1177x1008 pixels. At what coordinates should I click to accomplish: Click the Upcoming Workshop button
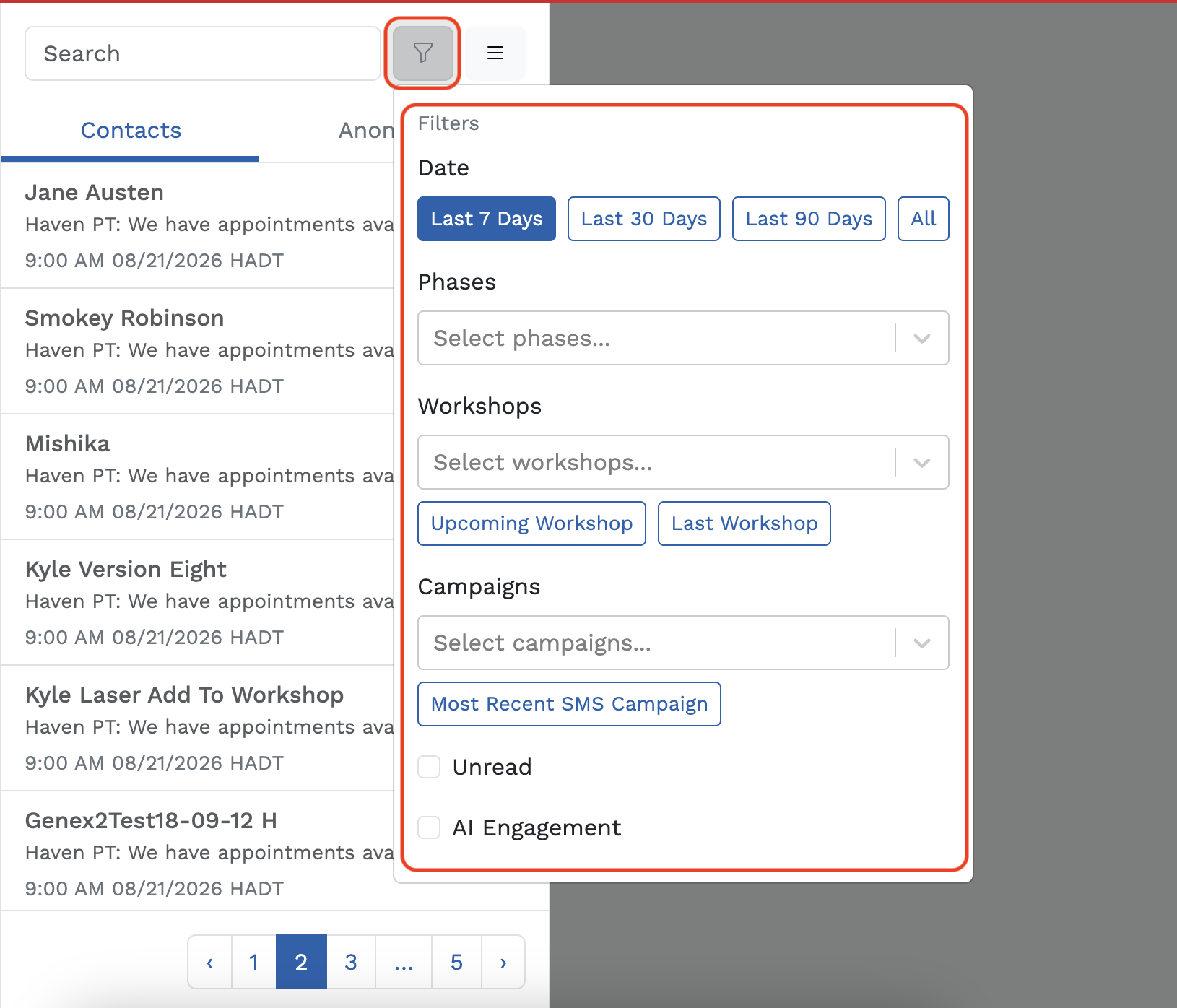(x=532, y=523)
